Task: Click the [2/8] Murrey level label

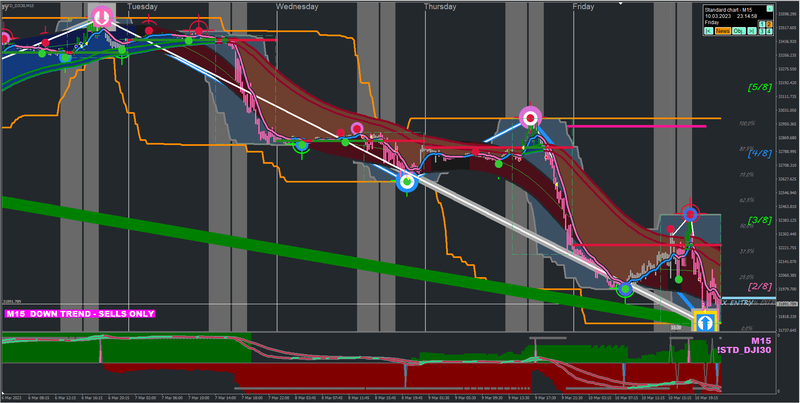Action: click(x=759, y=287)
